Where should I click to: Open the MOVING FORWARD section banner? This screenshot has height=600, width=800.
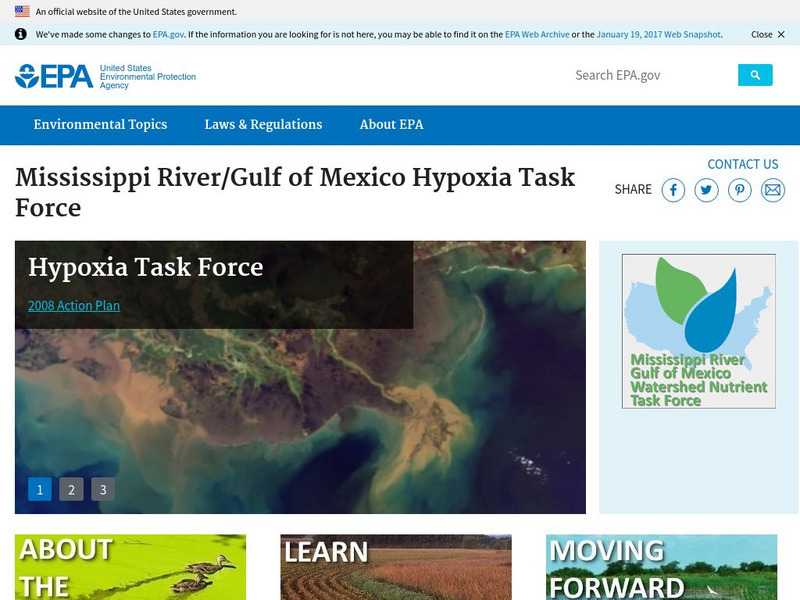click(660, 566)
